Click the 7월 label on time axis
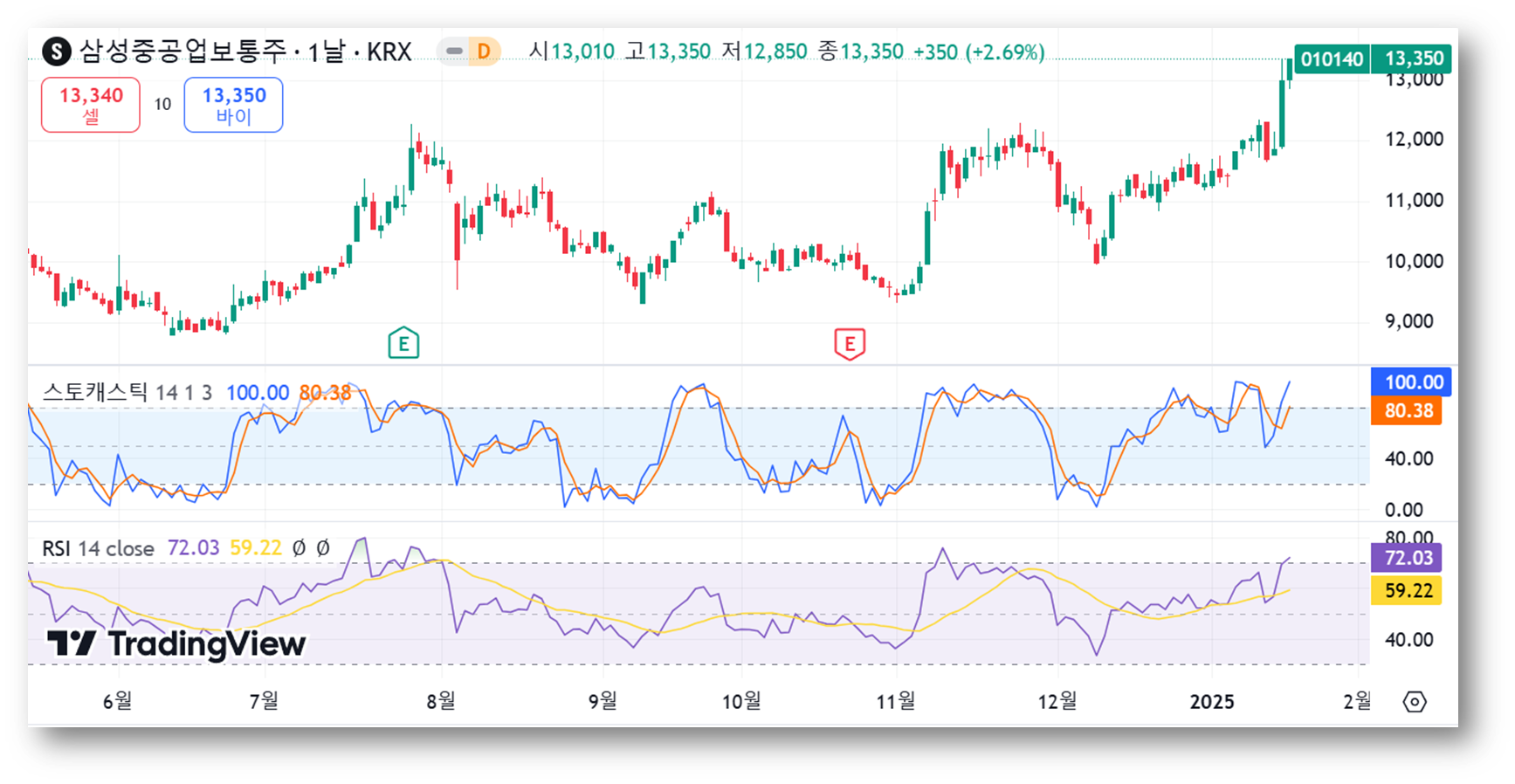 [x=264, y=701]
